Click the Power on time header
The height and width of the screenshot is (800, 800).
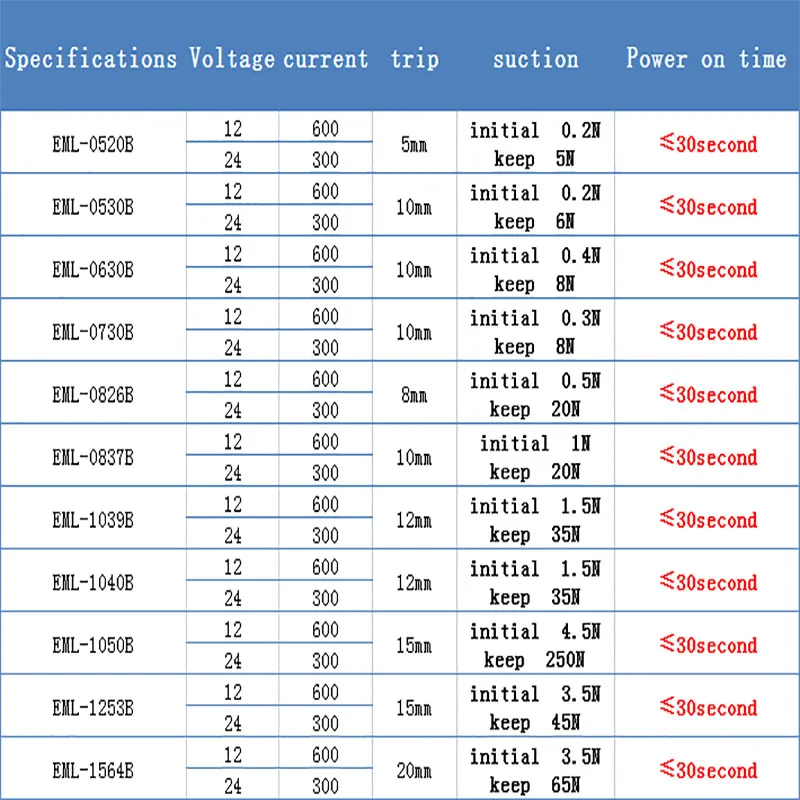[x=706, y=59]
